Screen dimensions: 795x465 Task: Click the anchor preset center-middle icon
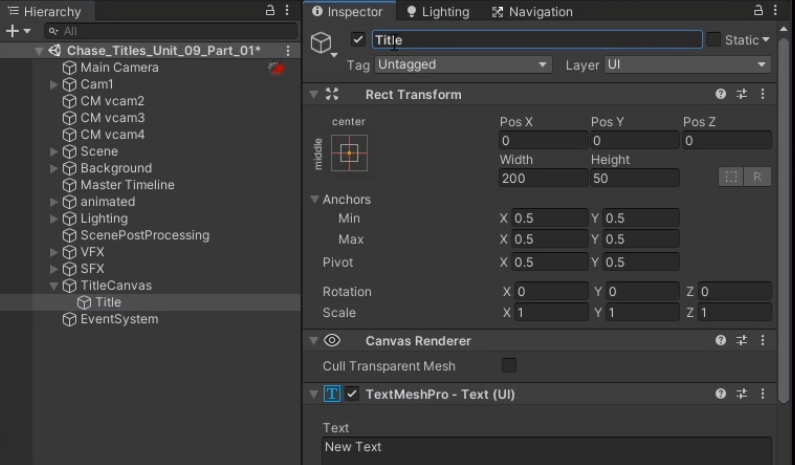click(x=349, y=153)
